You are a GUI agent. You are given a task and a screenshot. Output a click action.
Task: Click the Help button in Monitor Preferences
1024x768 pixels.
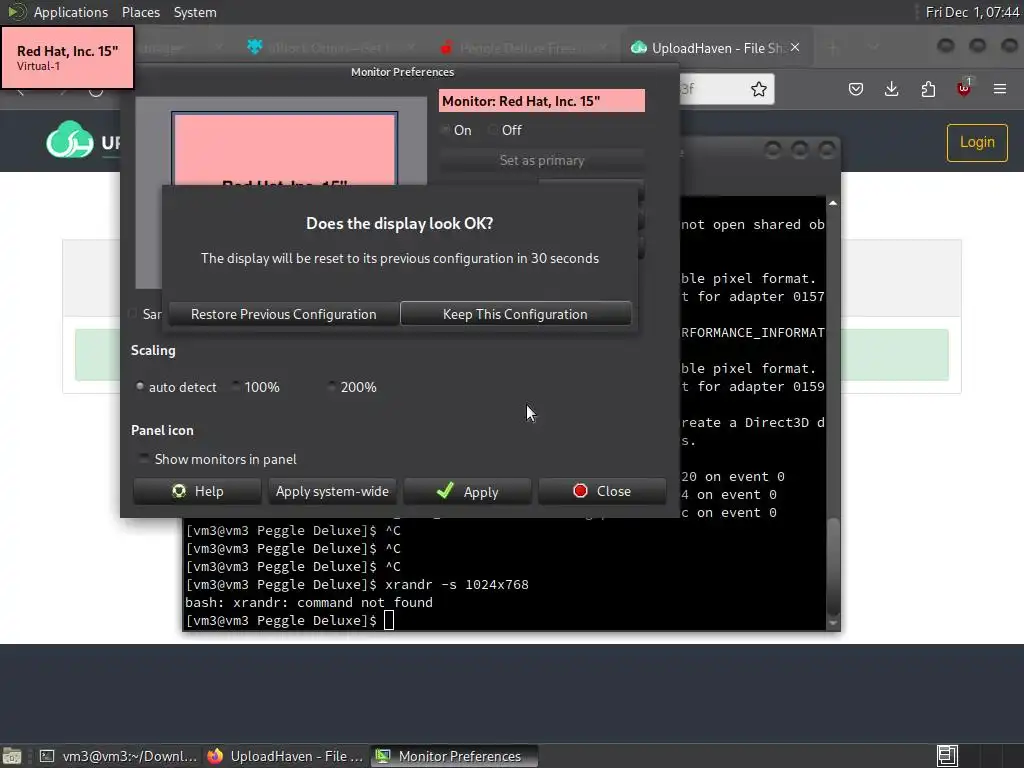[197, 491]
